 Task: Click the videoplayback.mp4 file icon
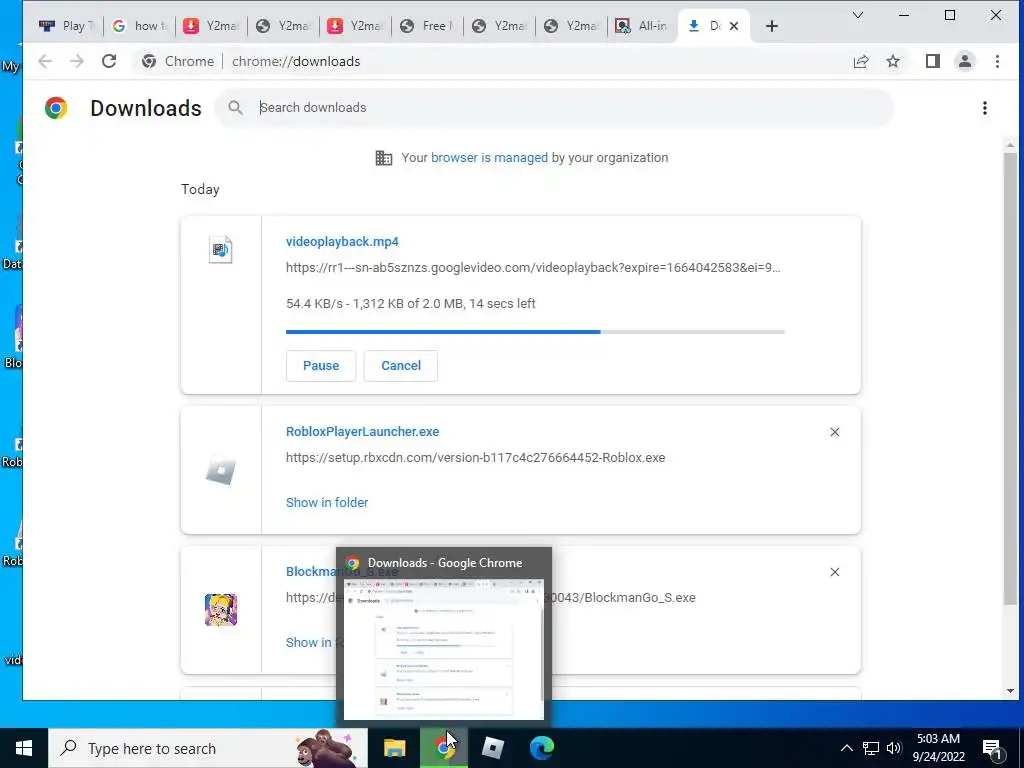point(221,250)
